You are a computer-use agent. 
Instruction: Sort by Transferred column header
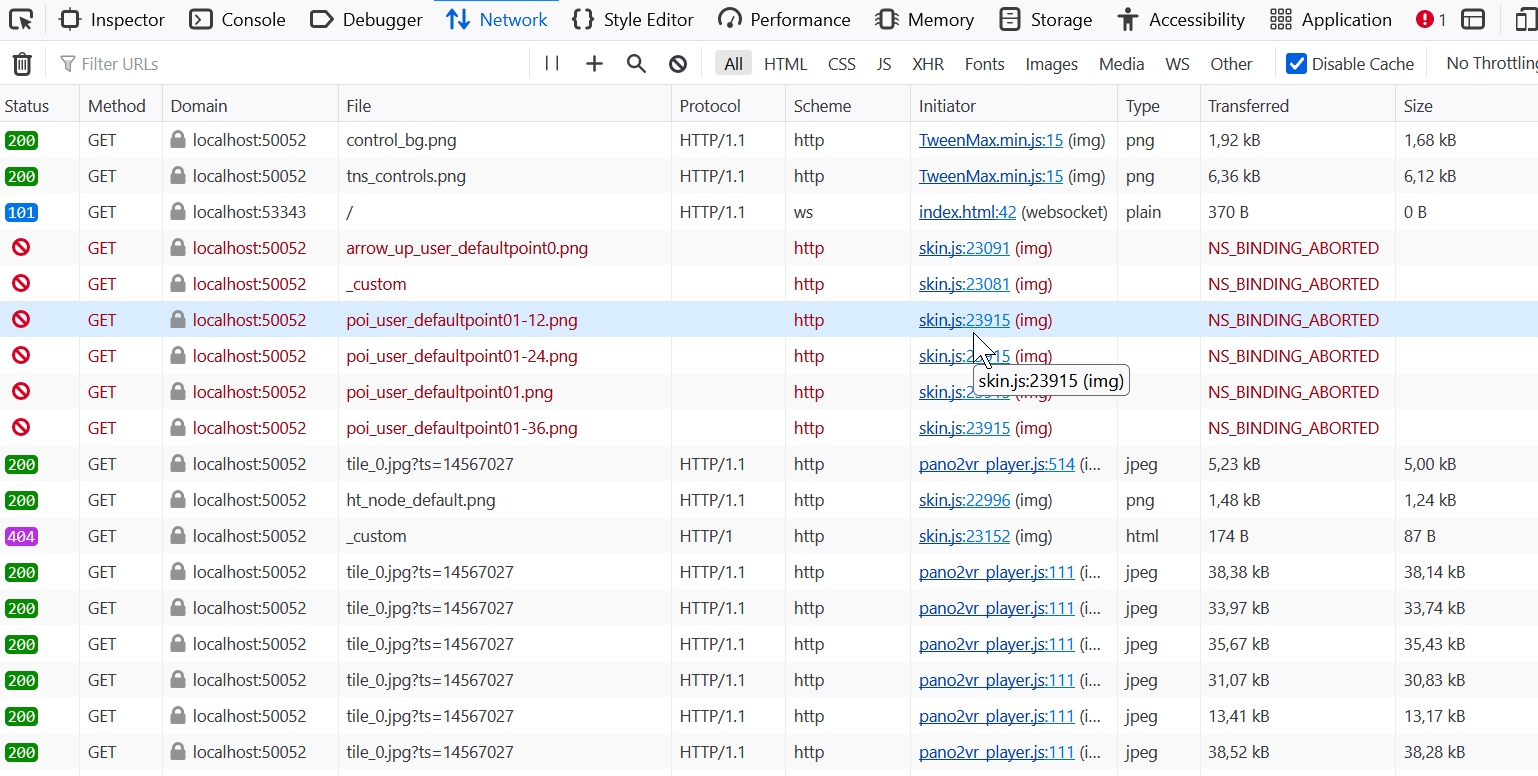[1297, 105]
